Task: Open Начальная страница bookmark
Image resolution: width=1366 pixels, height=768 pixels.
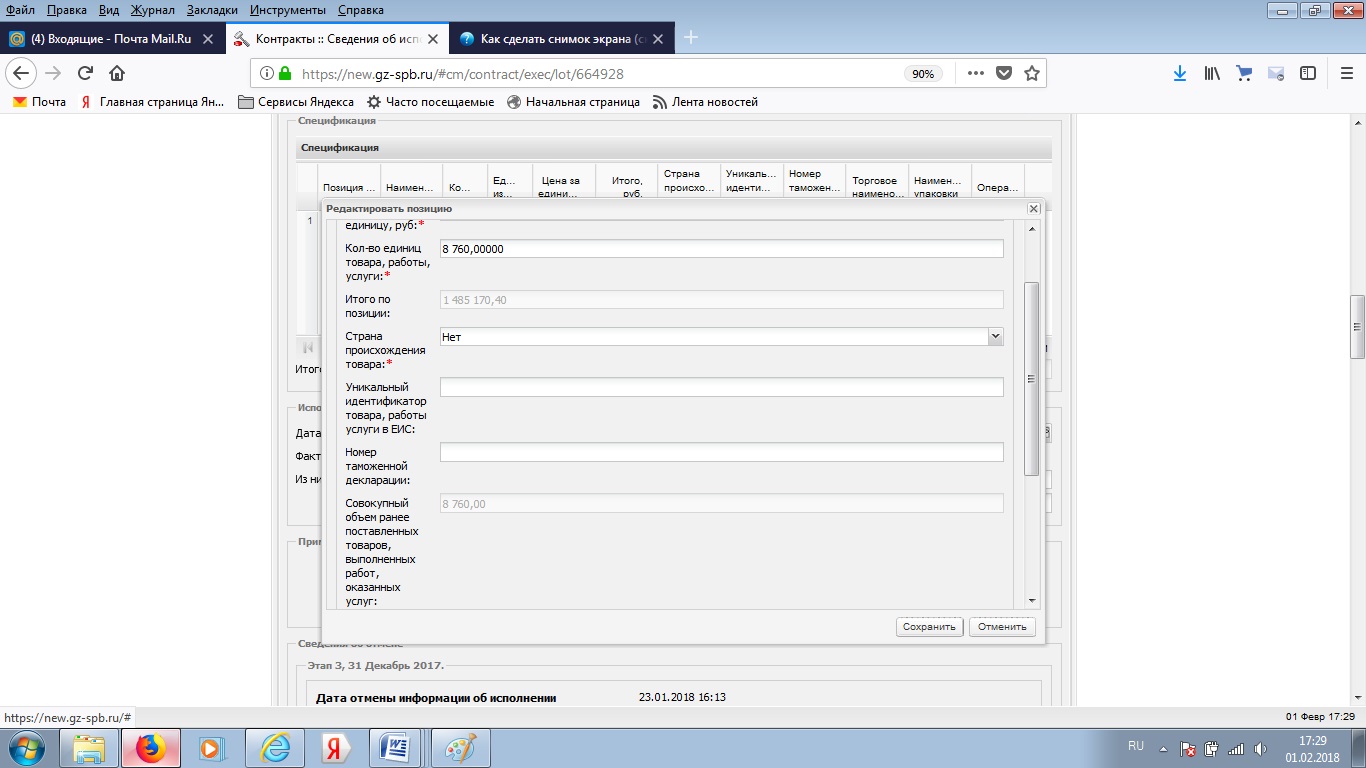Action: 574,102
